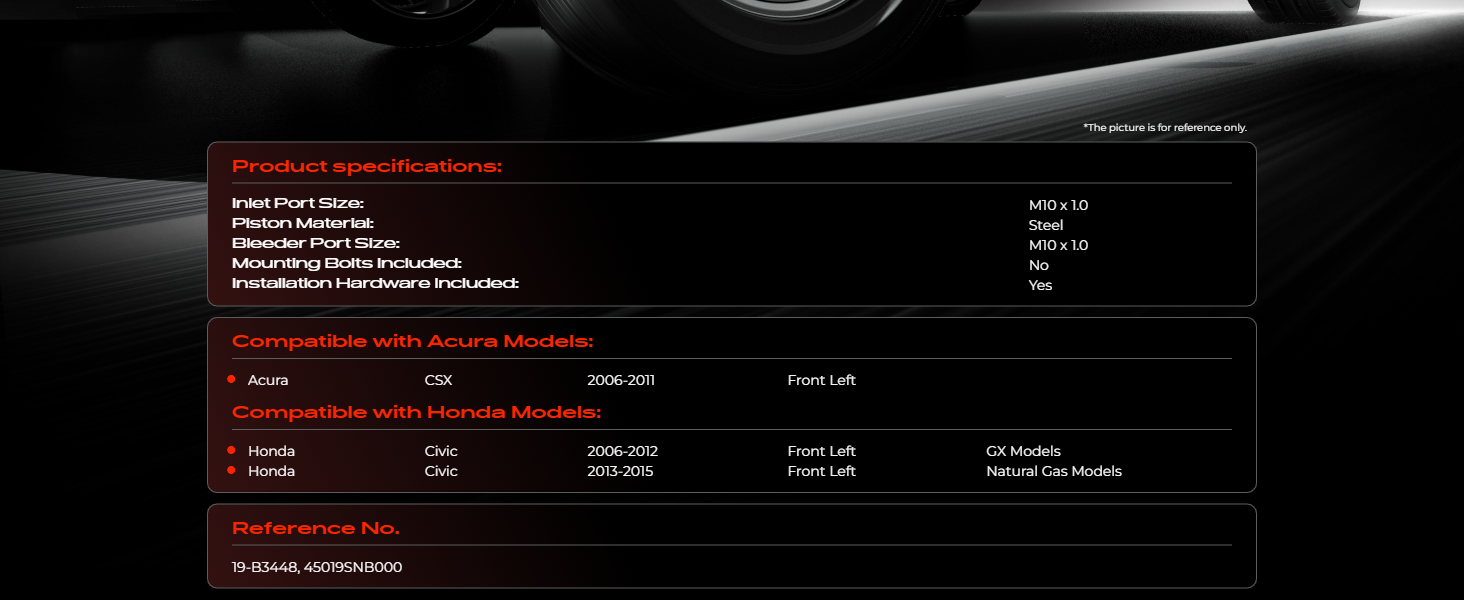Click the Compatible with Acura Models heading

point(412,342)
